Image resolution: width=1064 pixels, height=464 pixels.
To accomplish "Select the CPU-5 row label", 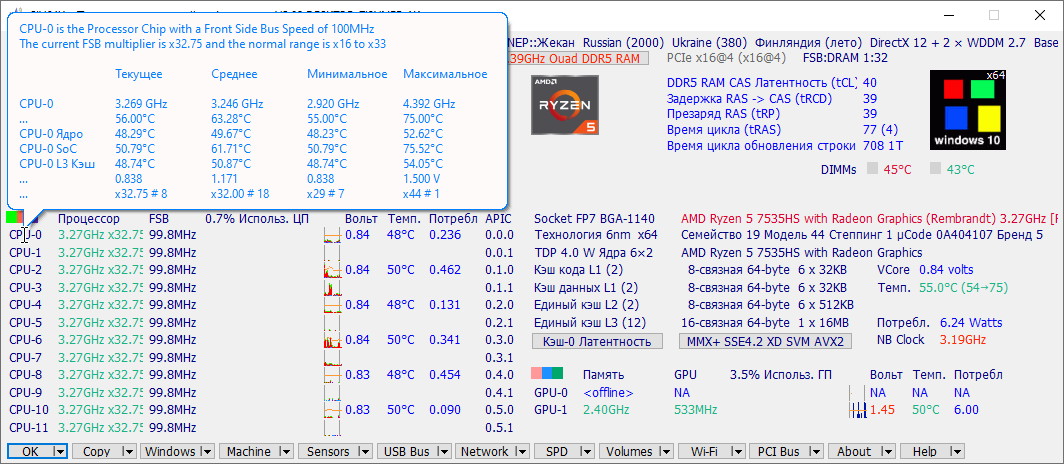I will (x=25, y=322).
